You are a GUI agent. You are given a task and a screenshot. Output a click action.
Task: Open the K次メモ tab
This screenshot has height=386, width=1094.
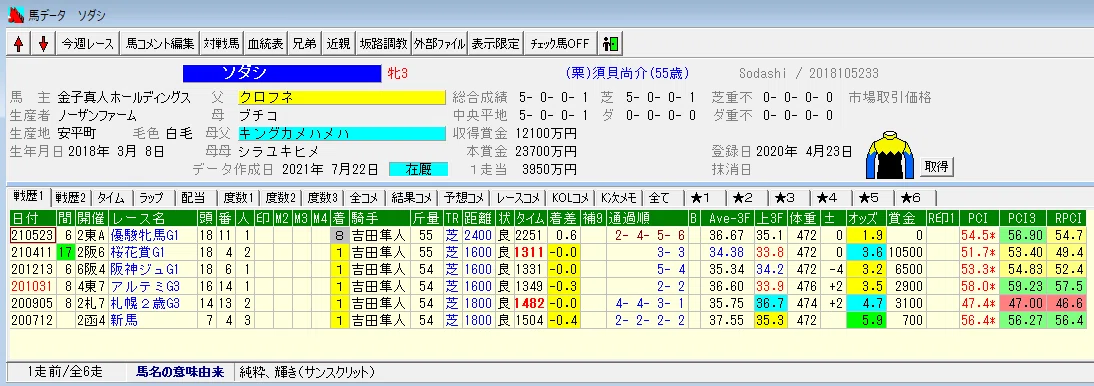[x=620, y=198]
